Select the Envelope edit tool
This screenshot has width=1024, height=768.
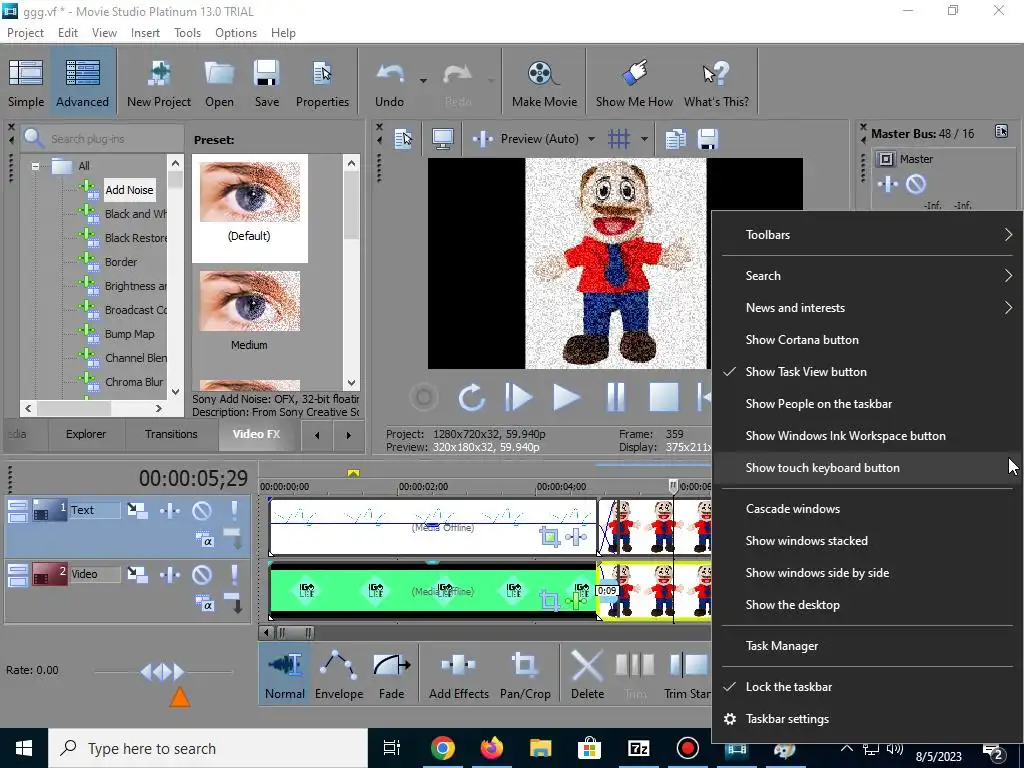point(338,675)
